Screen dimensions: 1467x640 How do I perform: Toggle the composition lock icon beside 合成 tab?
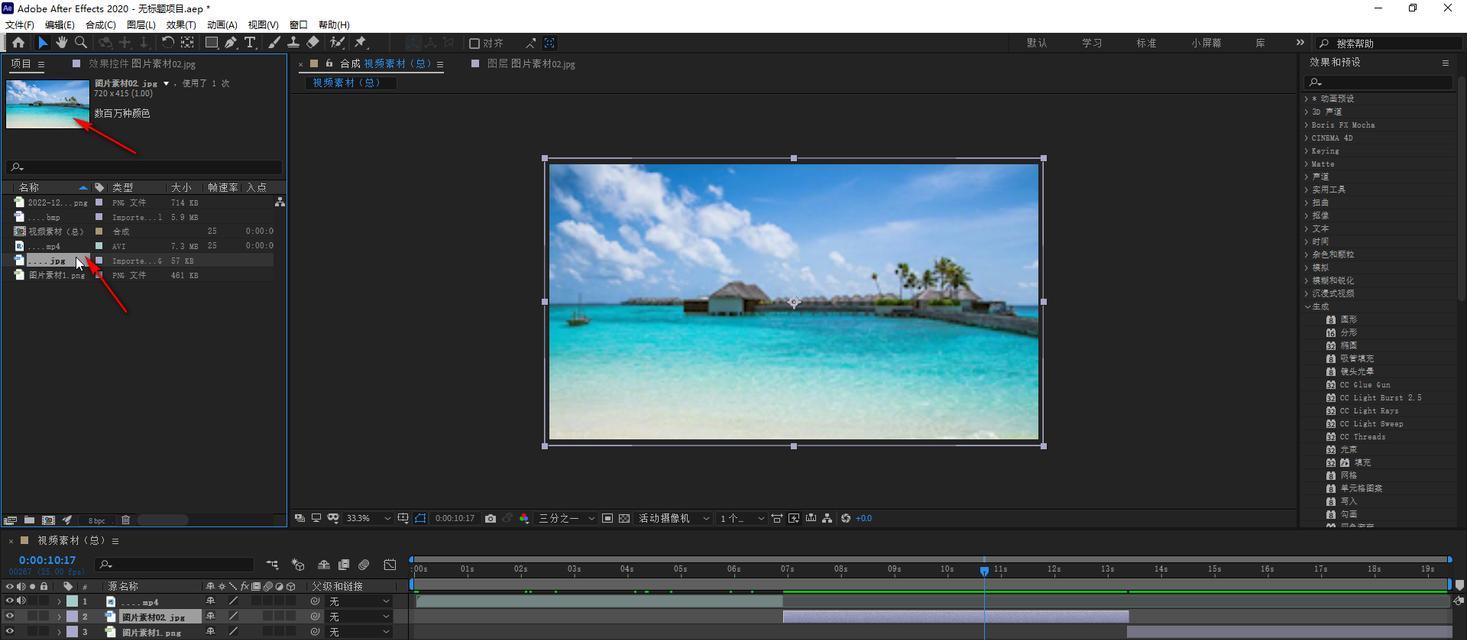point(329,63)
